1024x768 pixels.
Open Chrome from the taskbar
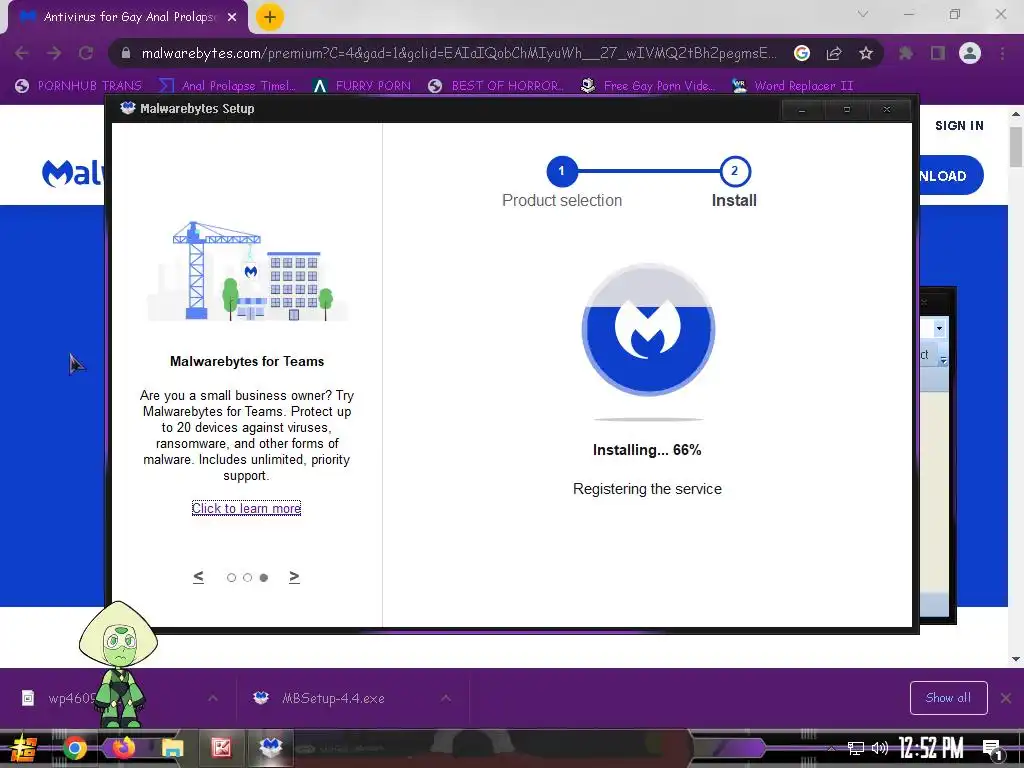[x=75, y=748]
